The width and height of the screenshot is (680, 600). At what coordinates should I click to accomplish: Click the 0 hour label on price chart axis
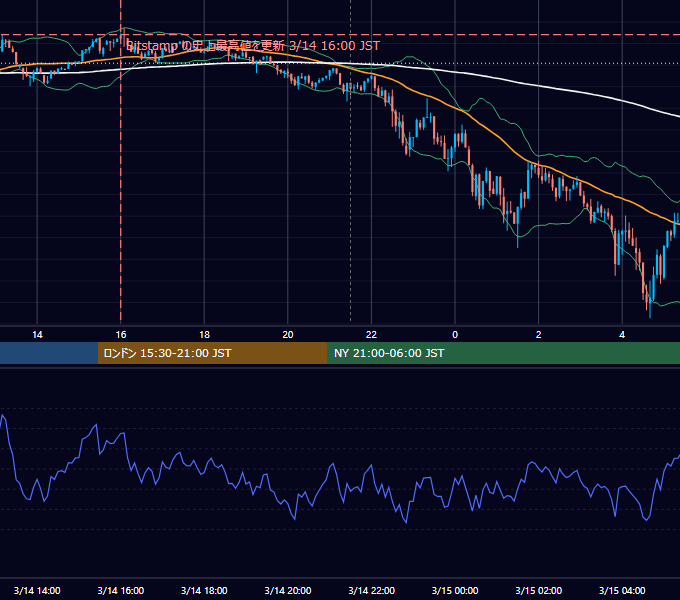(x=455, y=335)
